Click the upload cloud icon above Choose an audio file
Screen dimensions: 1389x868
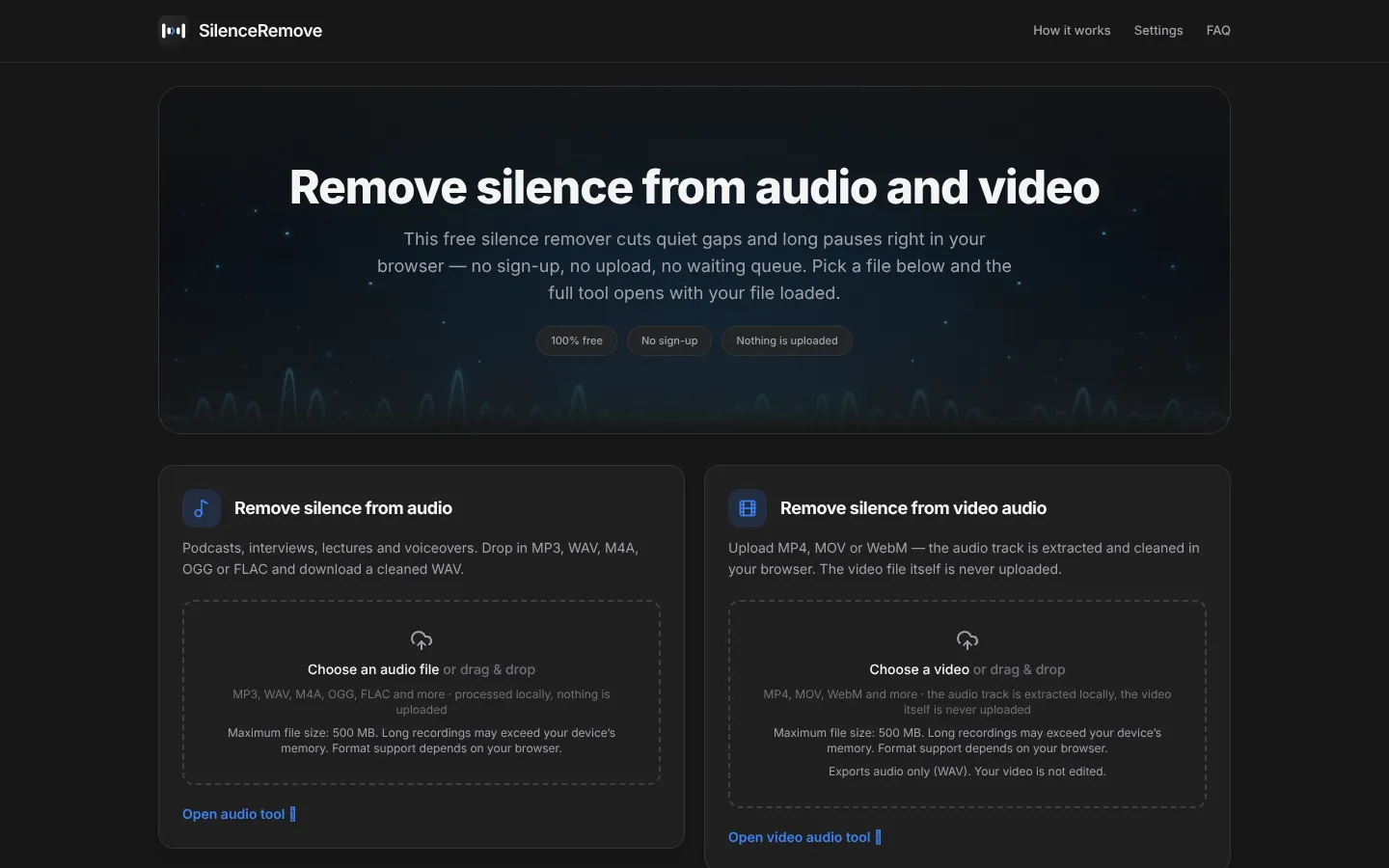click(422, 640)
